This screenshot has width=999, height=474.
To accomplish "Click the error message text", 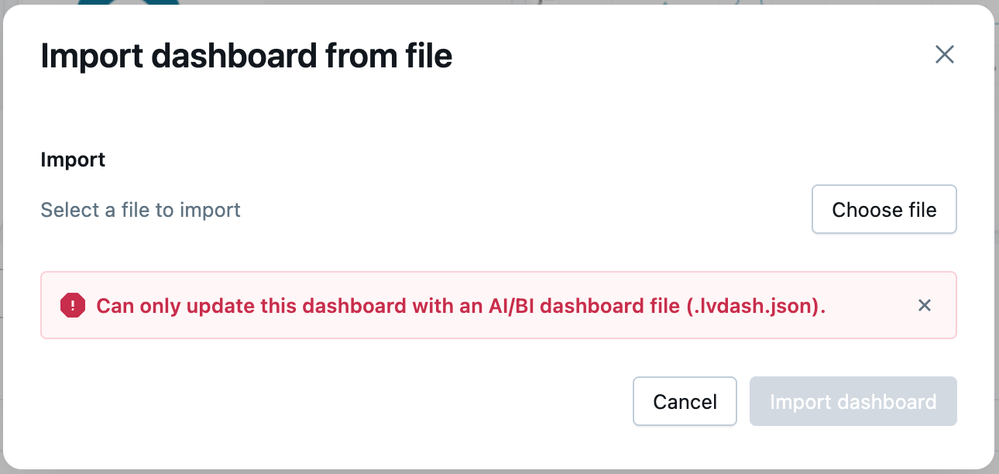I will (460, 306).
